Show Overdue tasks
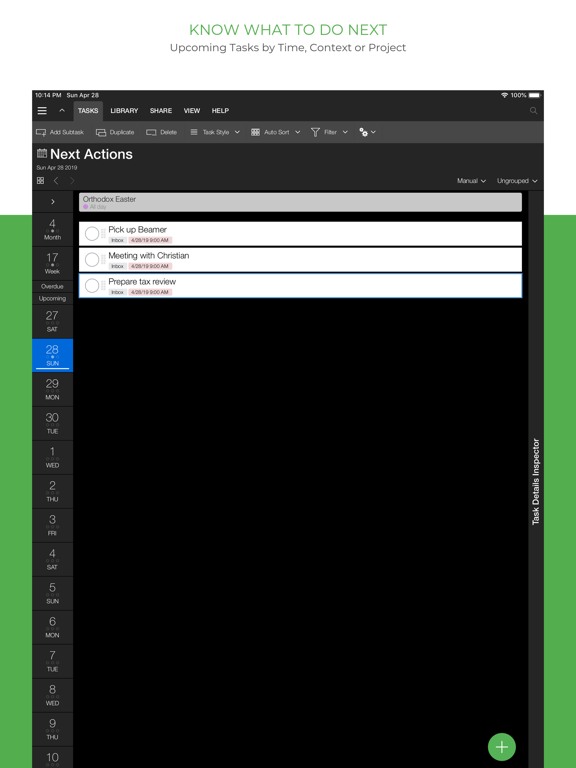Viewport: 576px width, 768px height. [52, 287]
